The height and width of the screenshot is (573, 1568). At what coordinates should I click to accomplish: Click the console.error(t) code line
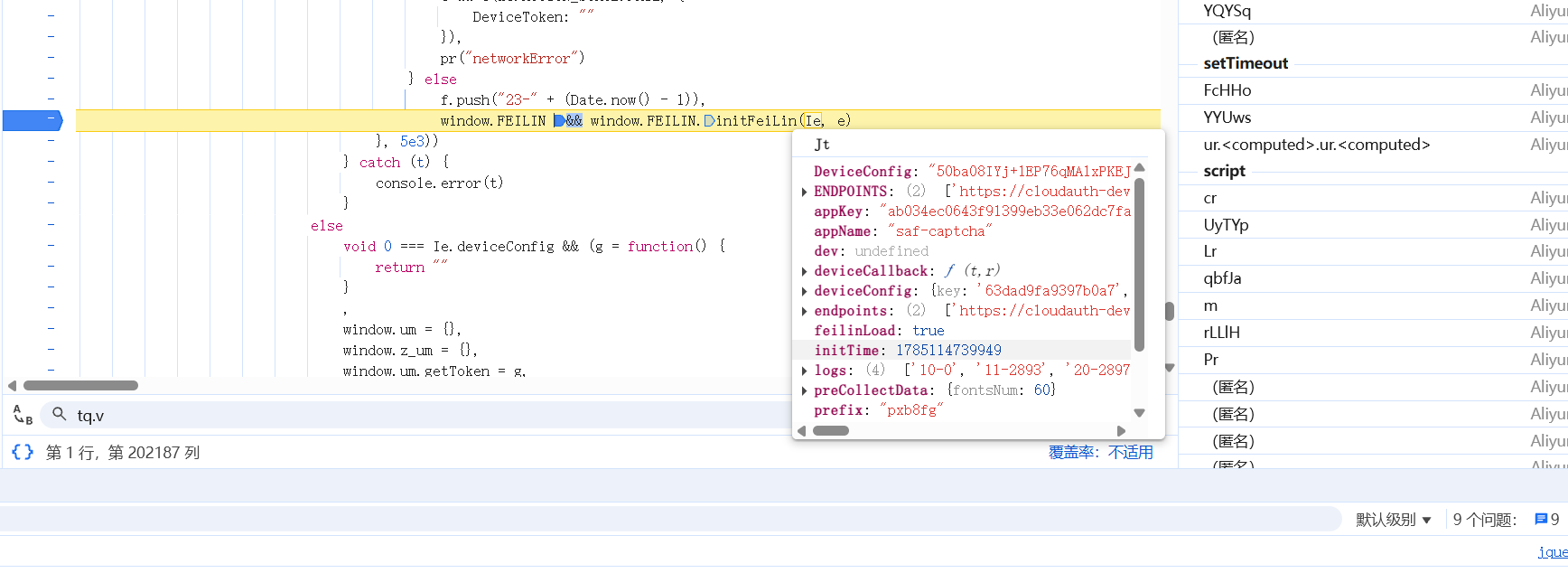[439, 183]
